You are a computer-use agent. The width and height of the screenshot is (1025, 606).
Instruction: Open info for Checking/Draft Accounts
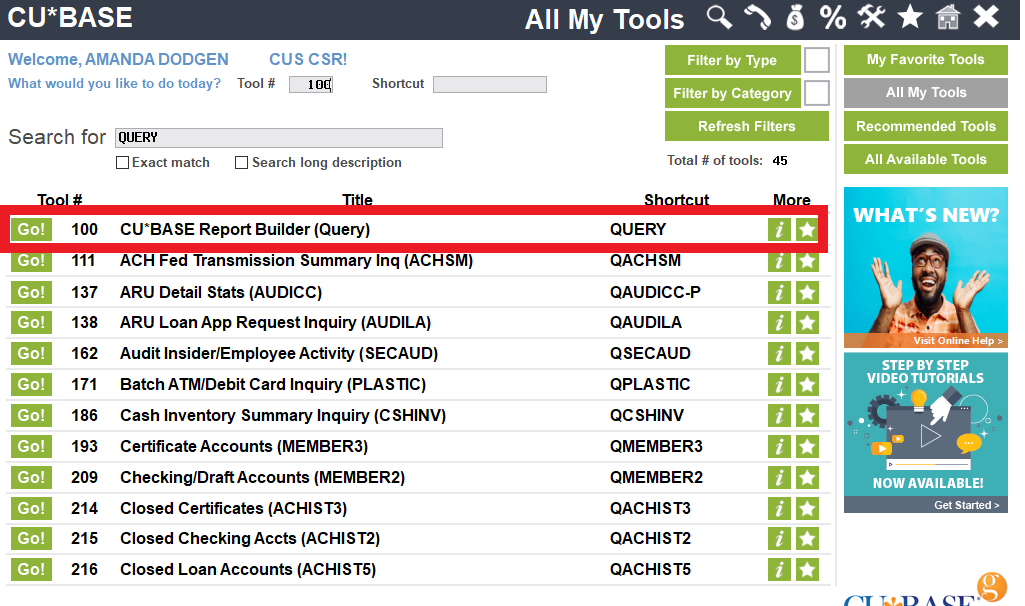pyautogui.click(x=779, y=478)
